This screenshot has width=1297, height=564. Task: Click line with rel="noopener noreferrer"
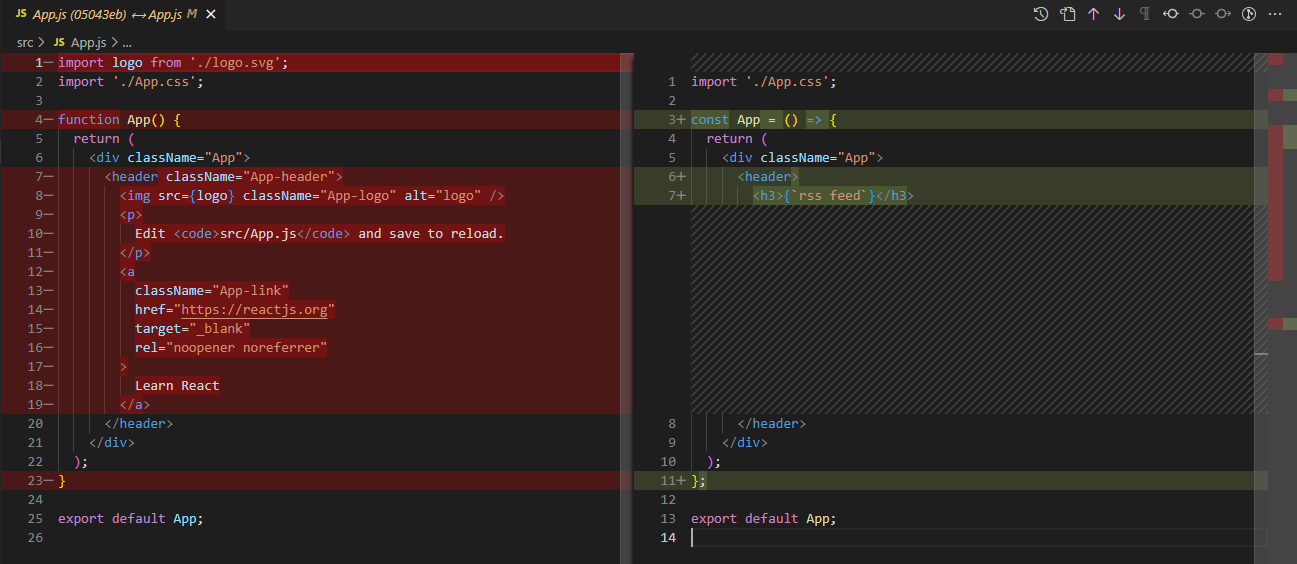[x=231, y=347]
